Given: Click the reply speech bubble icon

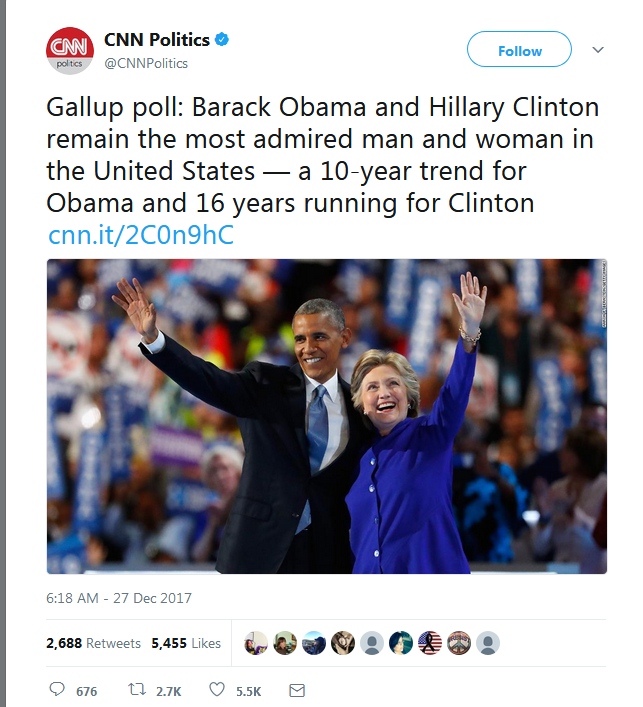Looking at the screenshot, I should pyautogui.click(x=57, y=690).
